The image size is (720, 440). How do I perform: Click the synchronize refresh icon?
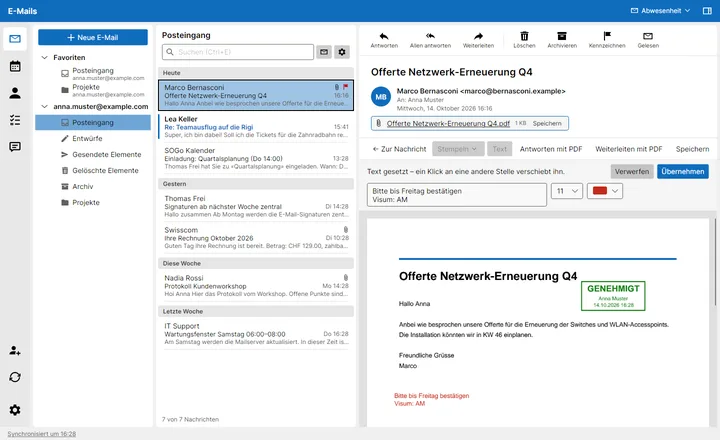tap(15, 377)
